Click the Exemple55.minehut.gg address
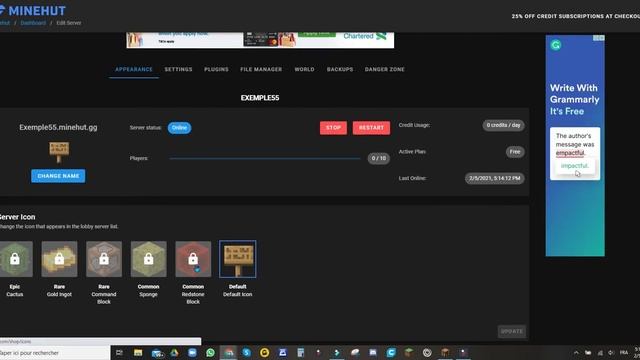 click(x=58, y=127)
